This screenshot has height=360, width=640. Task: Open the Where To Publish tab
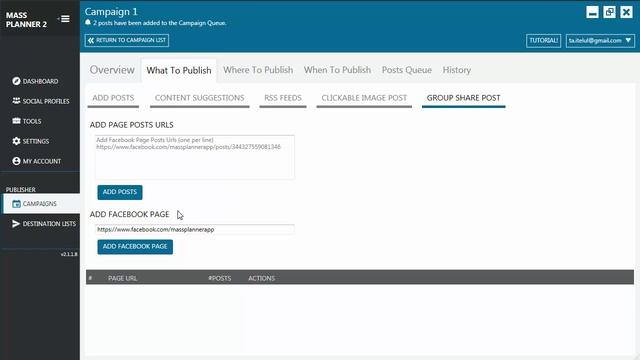(258, 70)
